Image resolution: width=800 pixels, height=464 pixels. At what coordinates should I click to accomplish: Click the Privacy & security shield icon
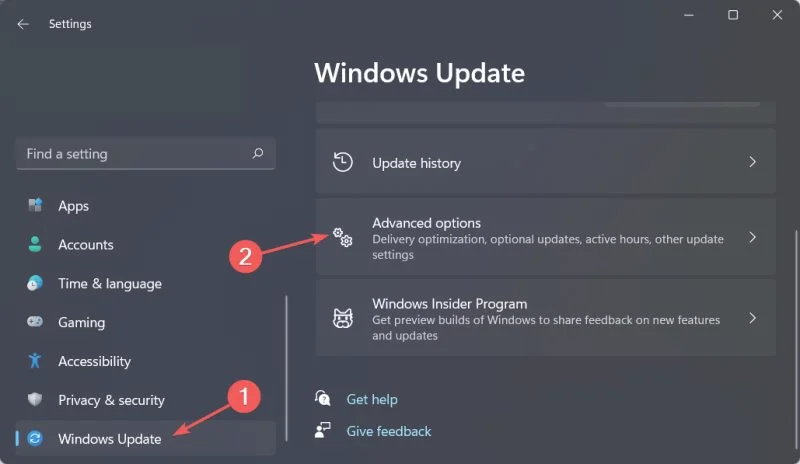[x=35, y=399]
